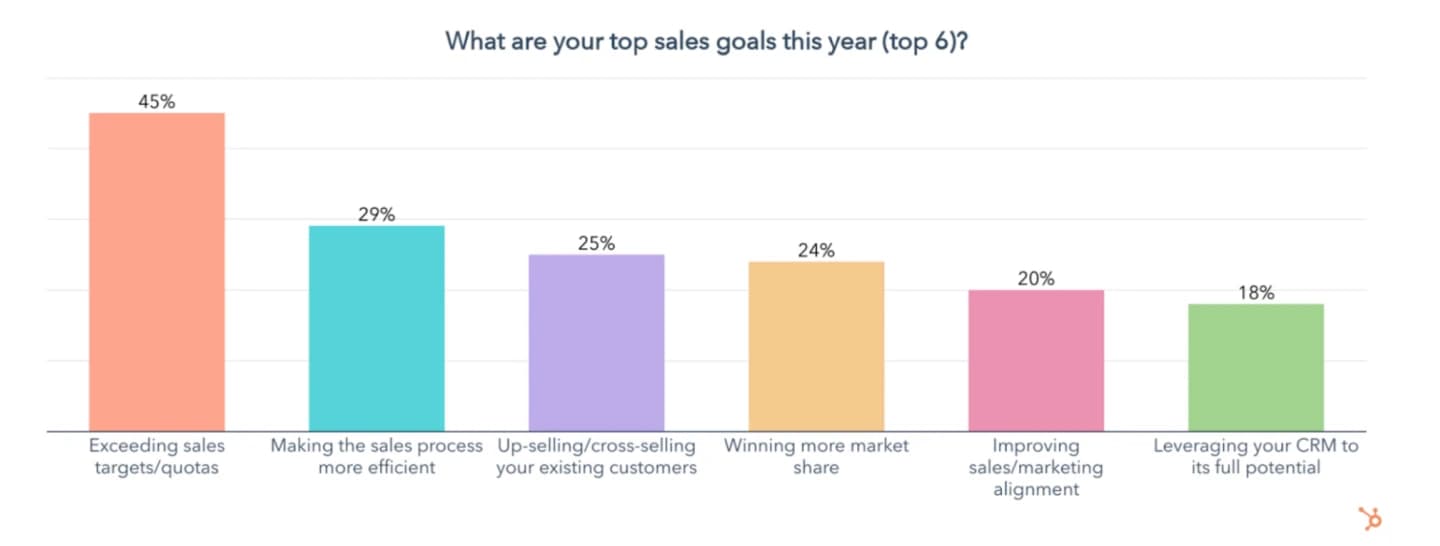Click the purple up-selling/cross-selling bar
This screenshot has height=546, width=1440.
pyautogui.click(x=596, y=343)
